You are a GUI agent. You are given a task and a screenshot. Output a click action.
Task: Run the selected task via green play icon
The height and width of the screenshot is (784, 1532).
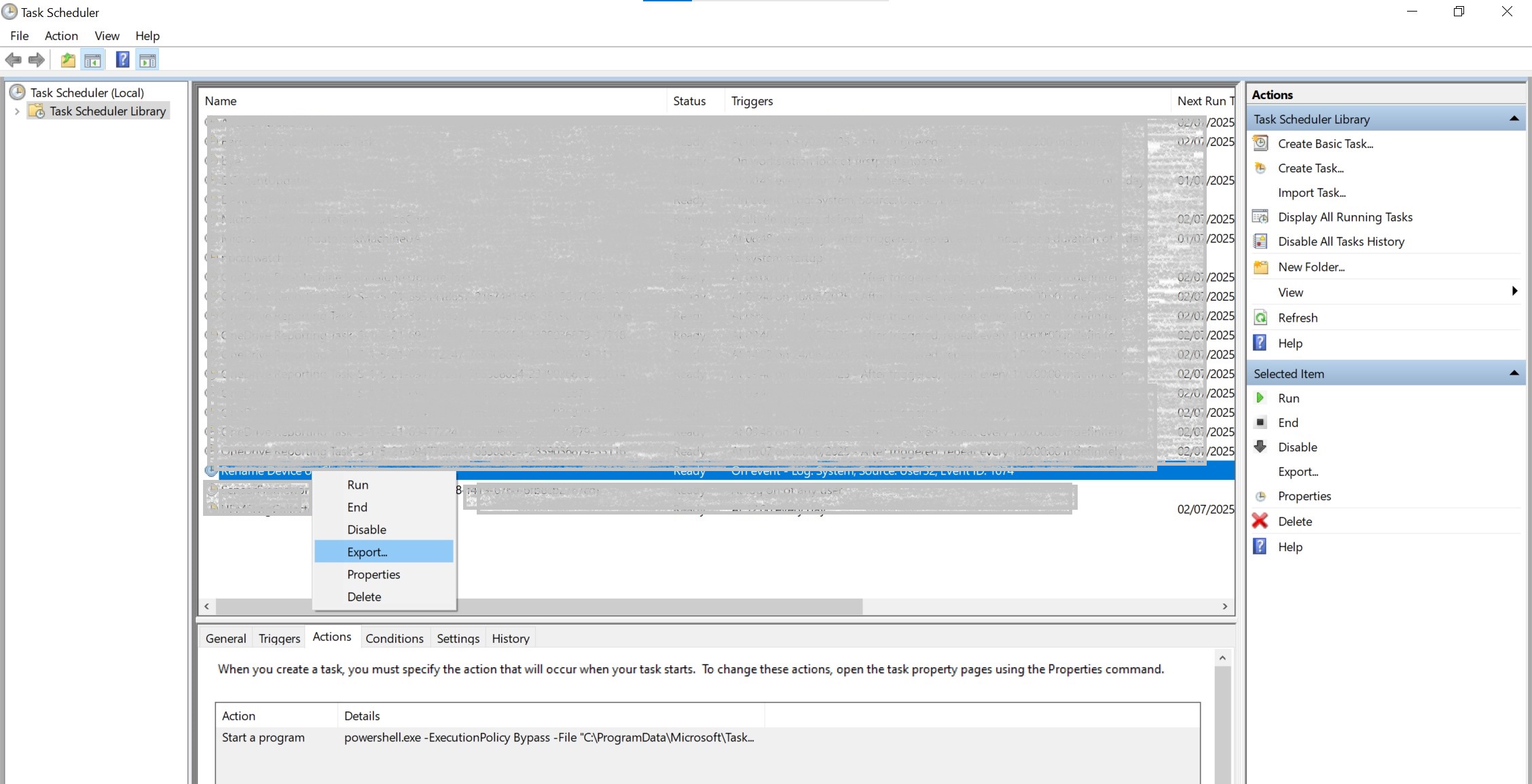(x=1261, y=398)
